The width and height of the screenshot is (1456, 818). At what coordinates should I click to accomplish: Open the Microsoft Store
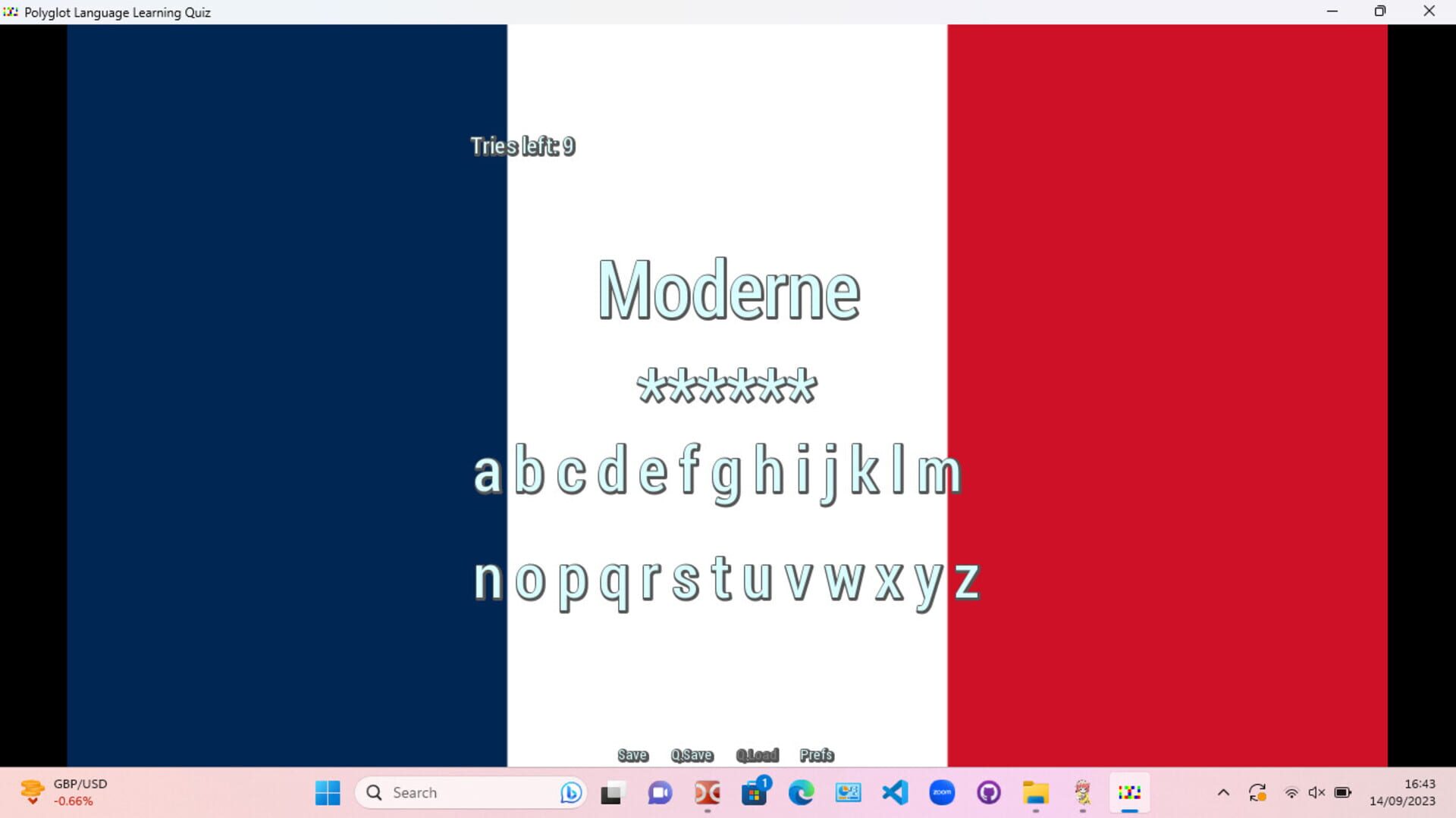(755, 793)
